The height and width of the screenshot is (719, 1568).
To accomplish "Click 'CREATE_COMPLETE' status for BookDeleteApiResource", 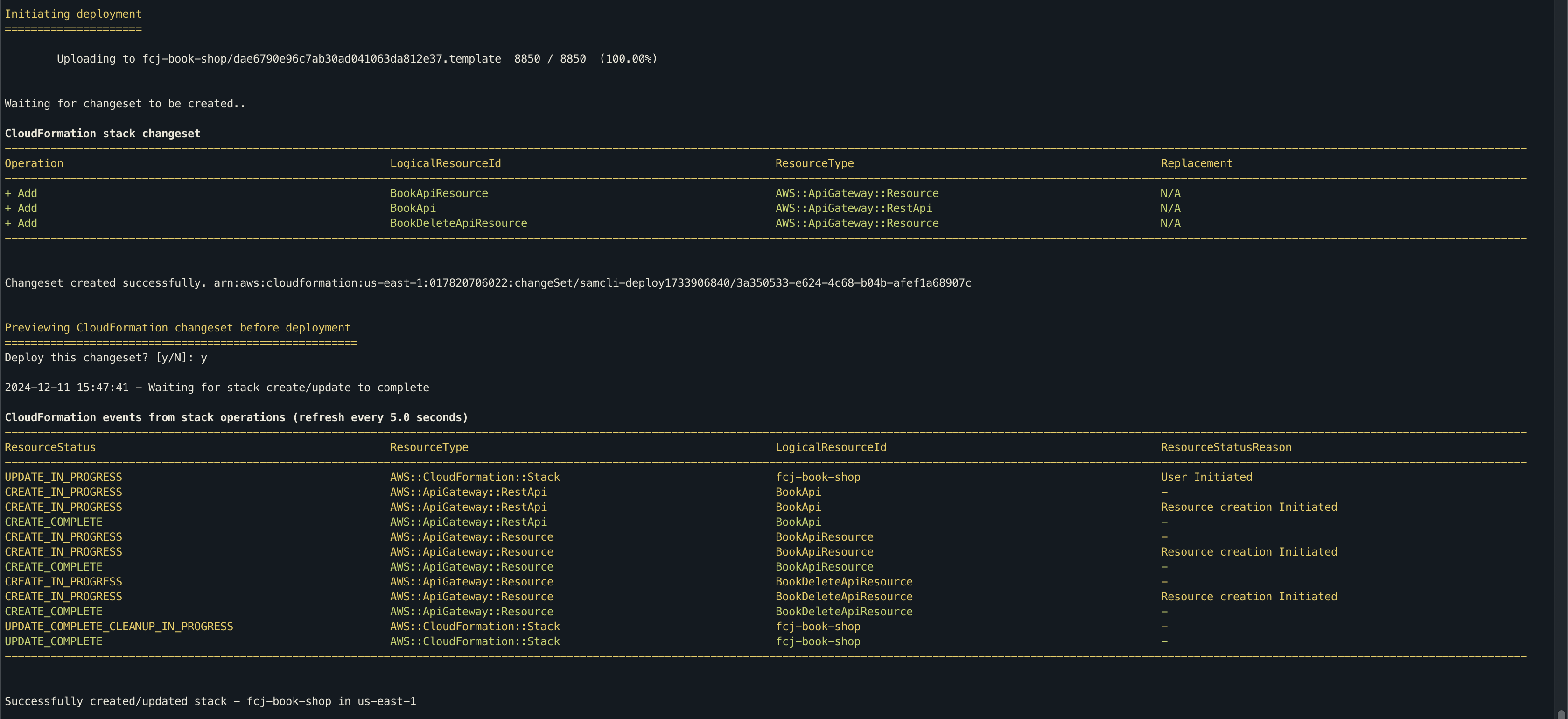I will (54, 612).
